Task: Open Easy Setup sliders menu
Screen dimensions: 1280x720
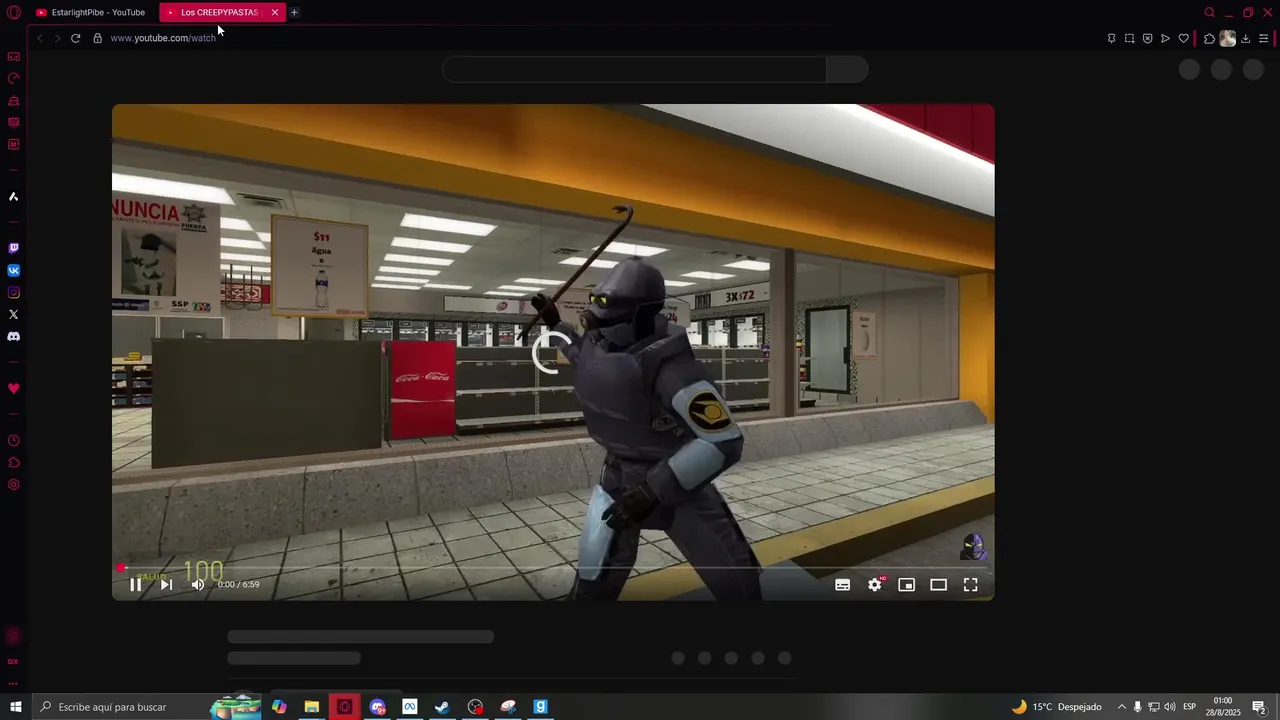Action: point(1264,38)
